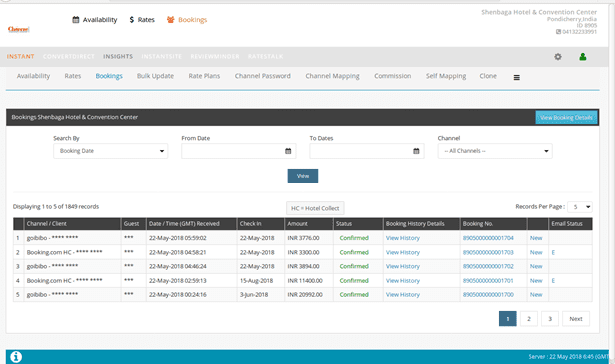
Task: Click the info icon in footer bar
Action: tap(16, 357)
